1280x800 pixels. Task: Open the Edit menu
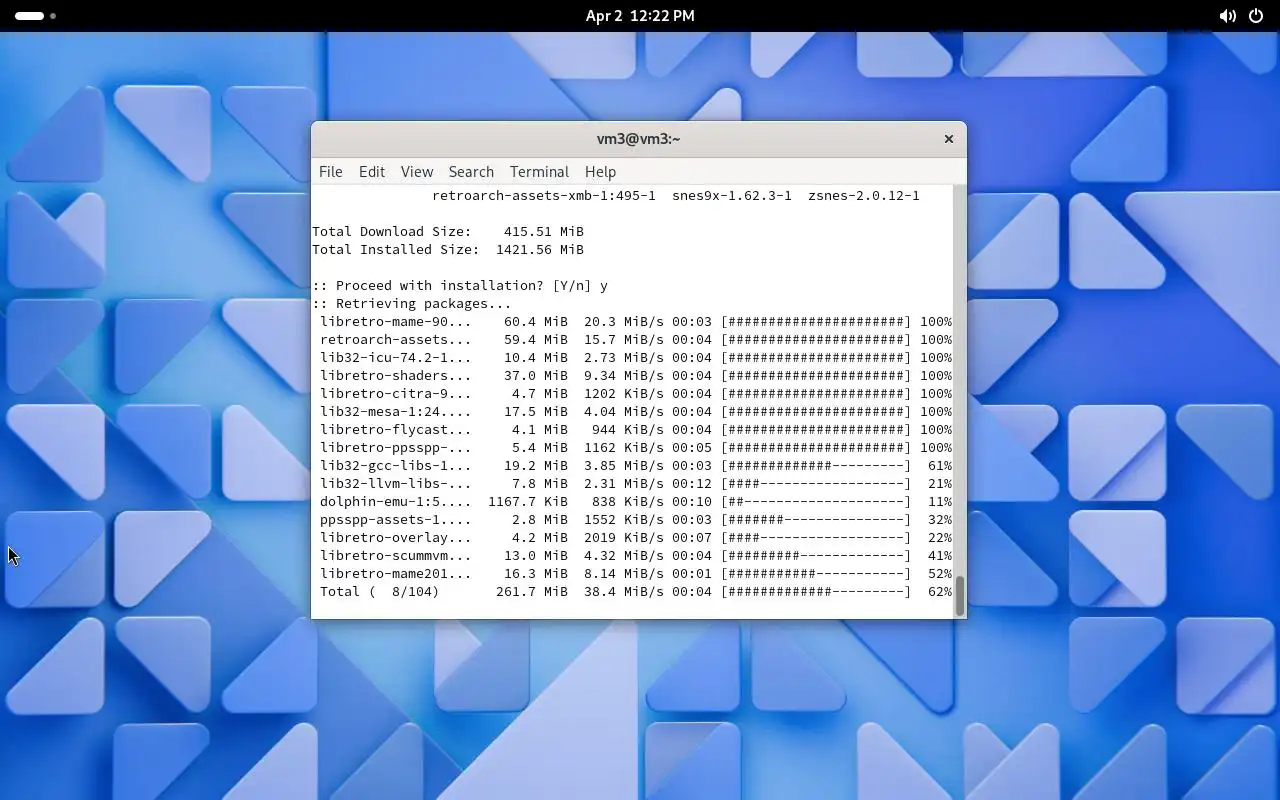pyautogui.click(x=372, y=172)
